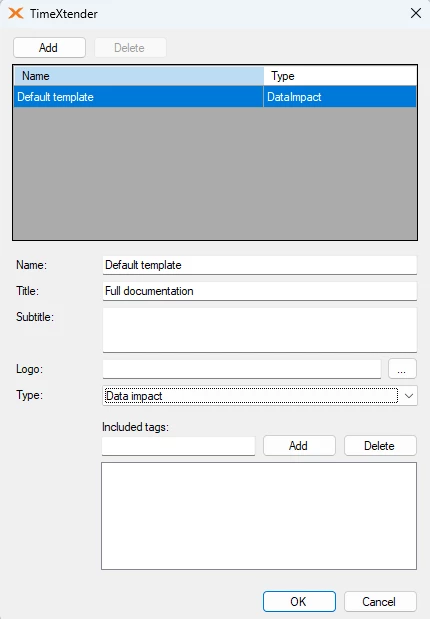Click the disabled Delete template button

click(130, 48)
